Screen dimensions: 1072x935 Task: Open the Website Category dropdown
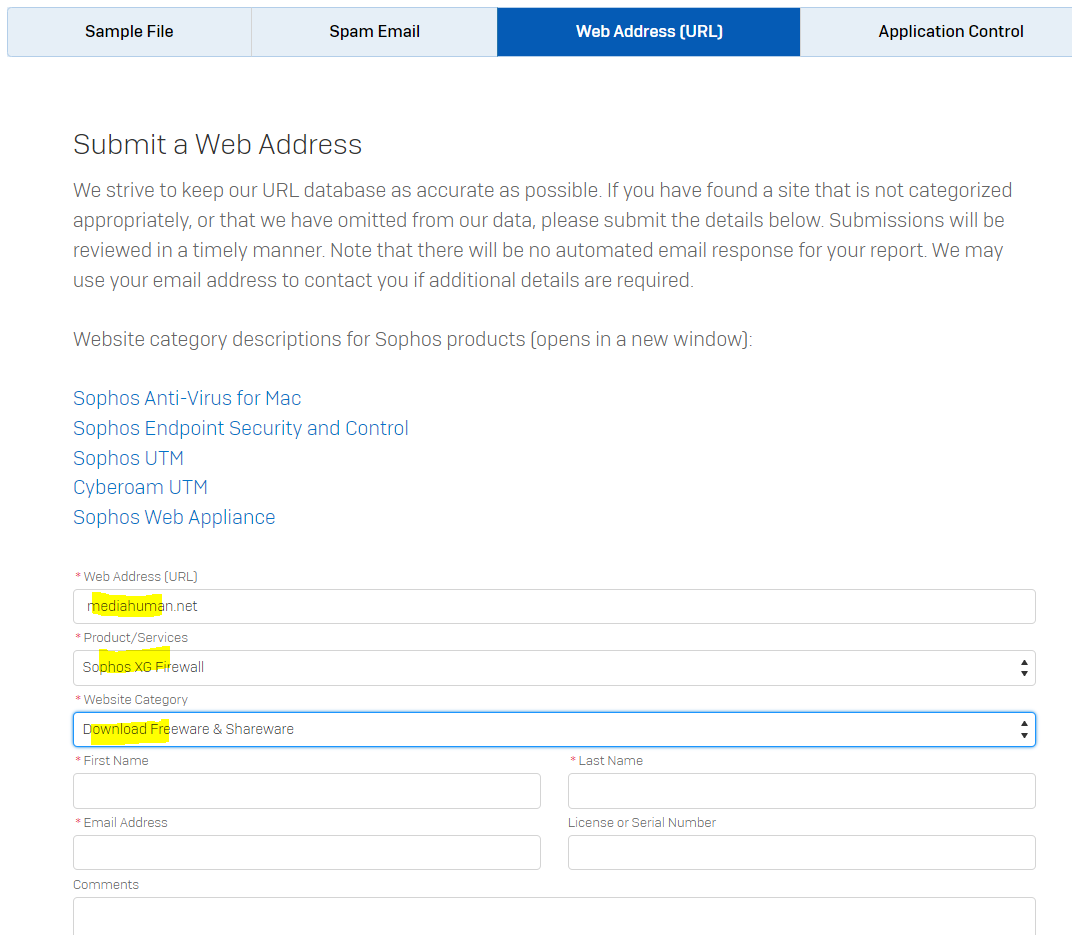pos(554,729)
